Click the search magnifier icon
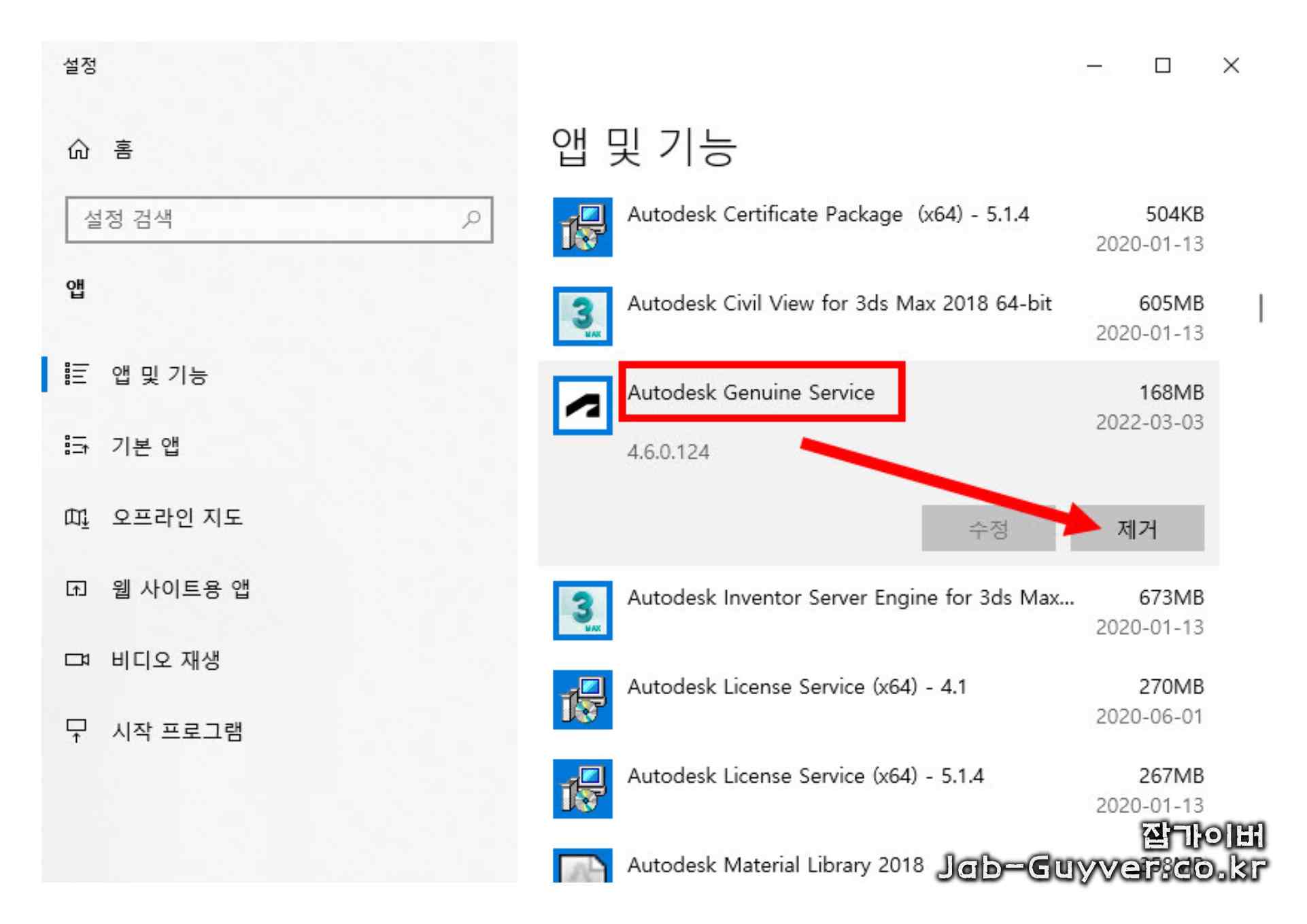Image resolution: width=1307 pixels, height=924 pixels. point(471,219)
